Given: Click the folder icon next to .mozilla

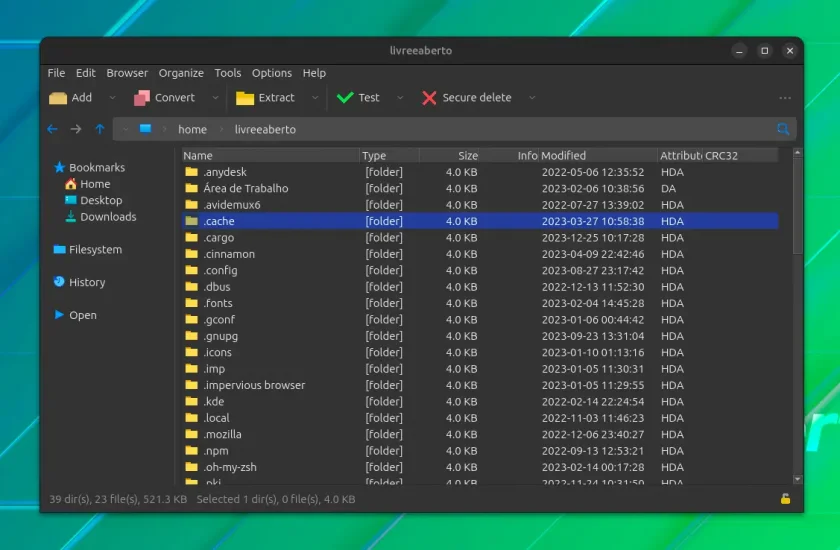Looking at the screenshot, I should 191,434.
